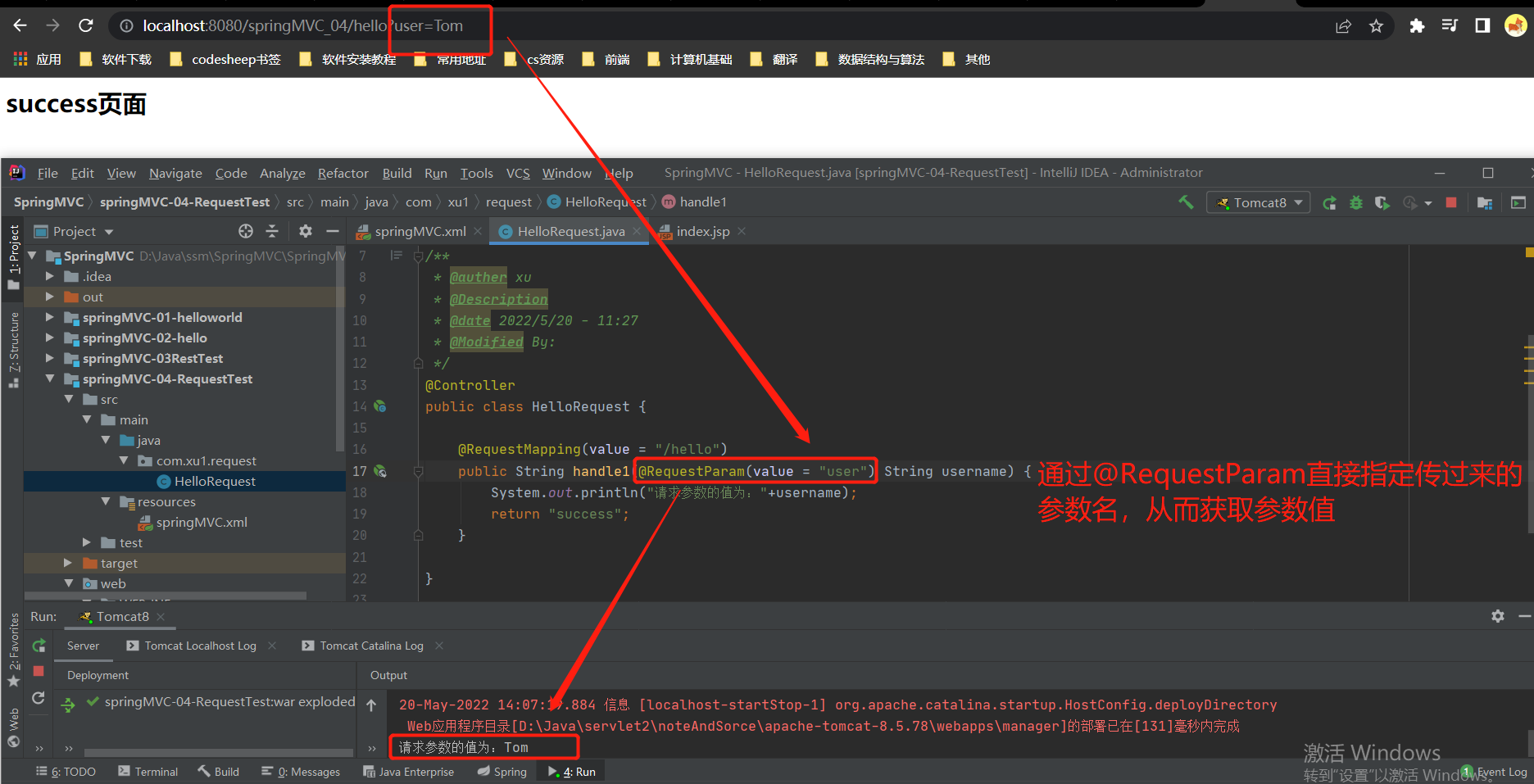Click the Collapse All icon in Project panel
The image size is (1534, 784).
272,231
